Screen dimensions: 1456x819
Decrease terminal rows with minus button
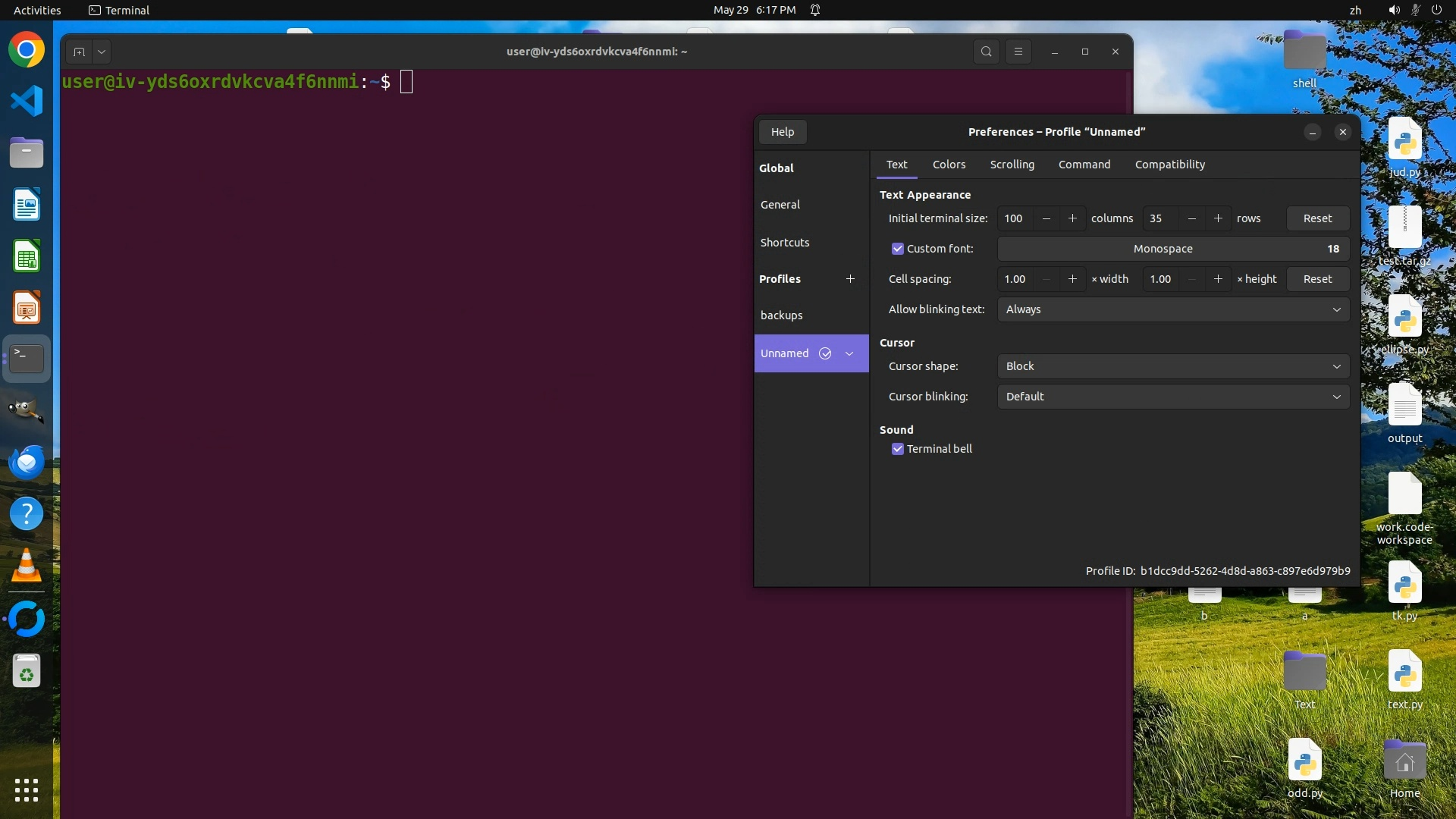coord(1191,218)
